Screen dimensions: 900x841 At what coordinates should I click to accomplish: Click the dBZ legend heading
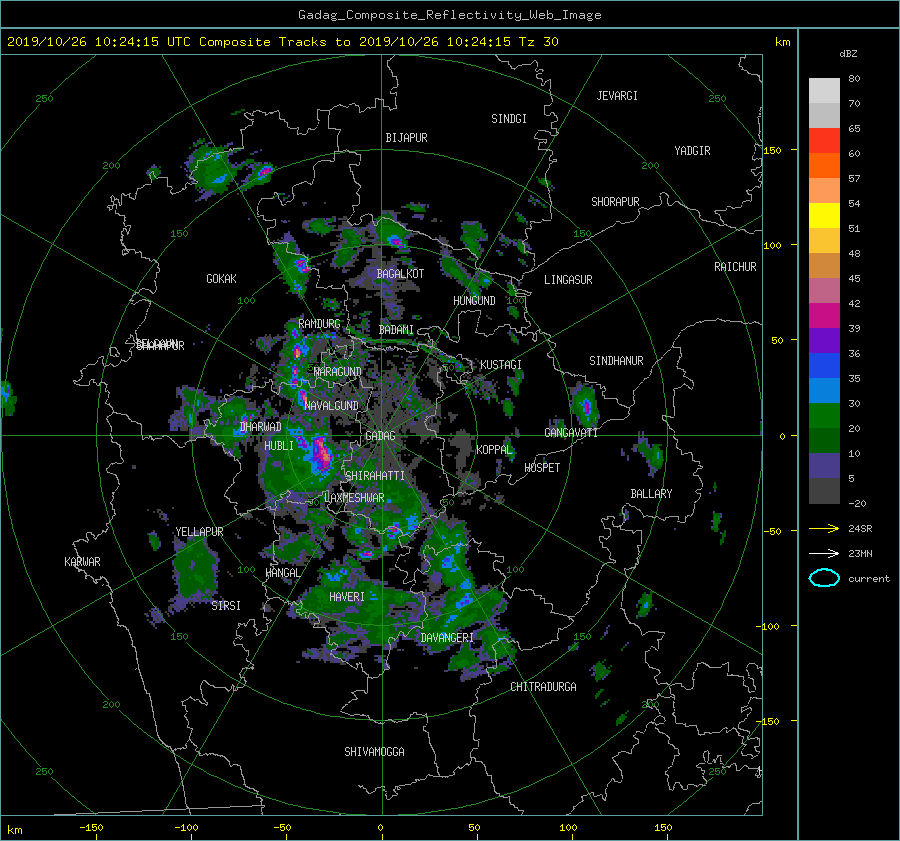tap(848, 53)
